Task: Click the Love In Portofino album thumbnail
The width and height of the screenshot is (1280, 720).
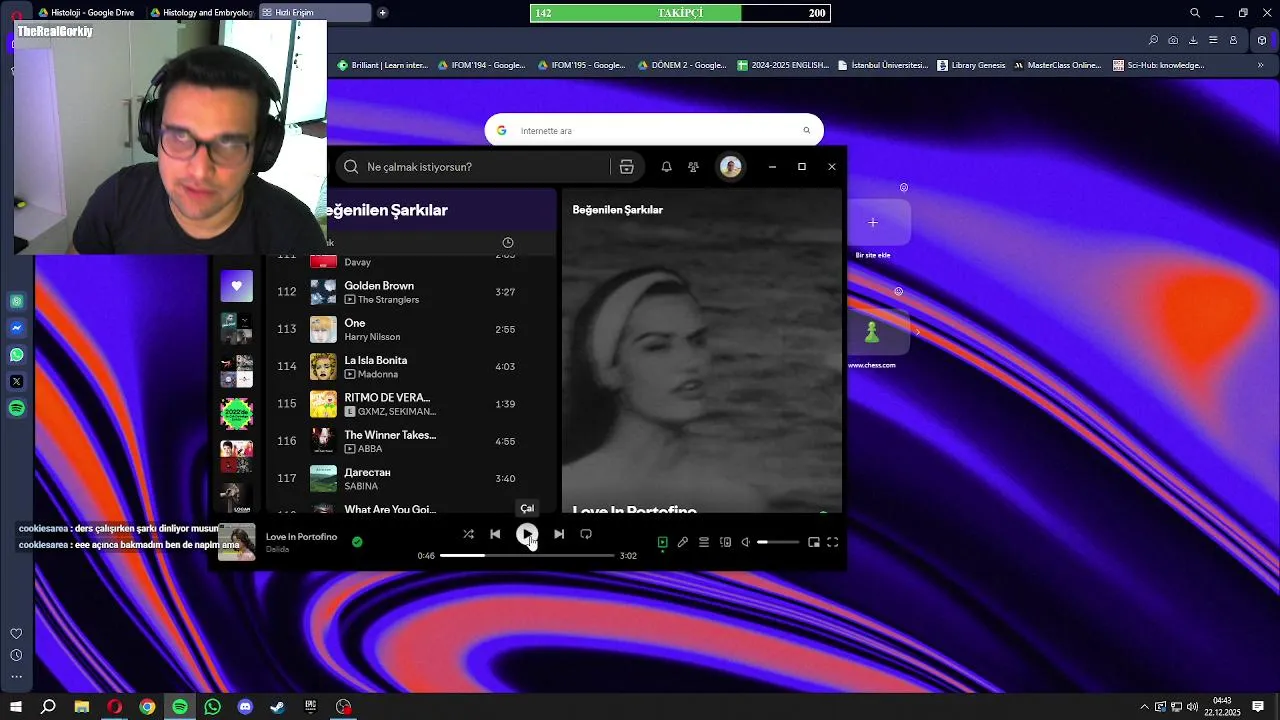Action: pyautogui.click(x=237, y=542)
